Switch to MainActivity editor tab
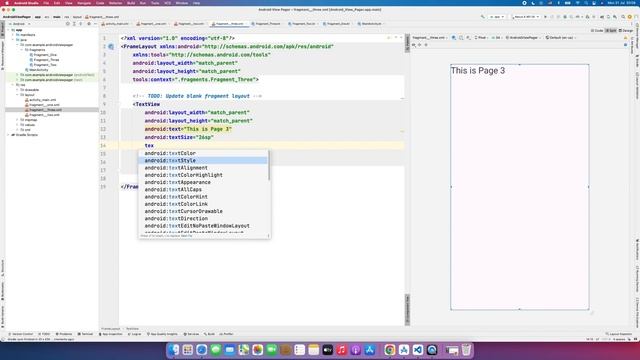This screenshot has width=640, height=360. click(370, 24)
